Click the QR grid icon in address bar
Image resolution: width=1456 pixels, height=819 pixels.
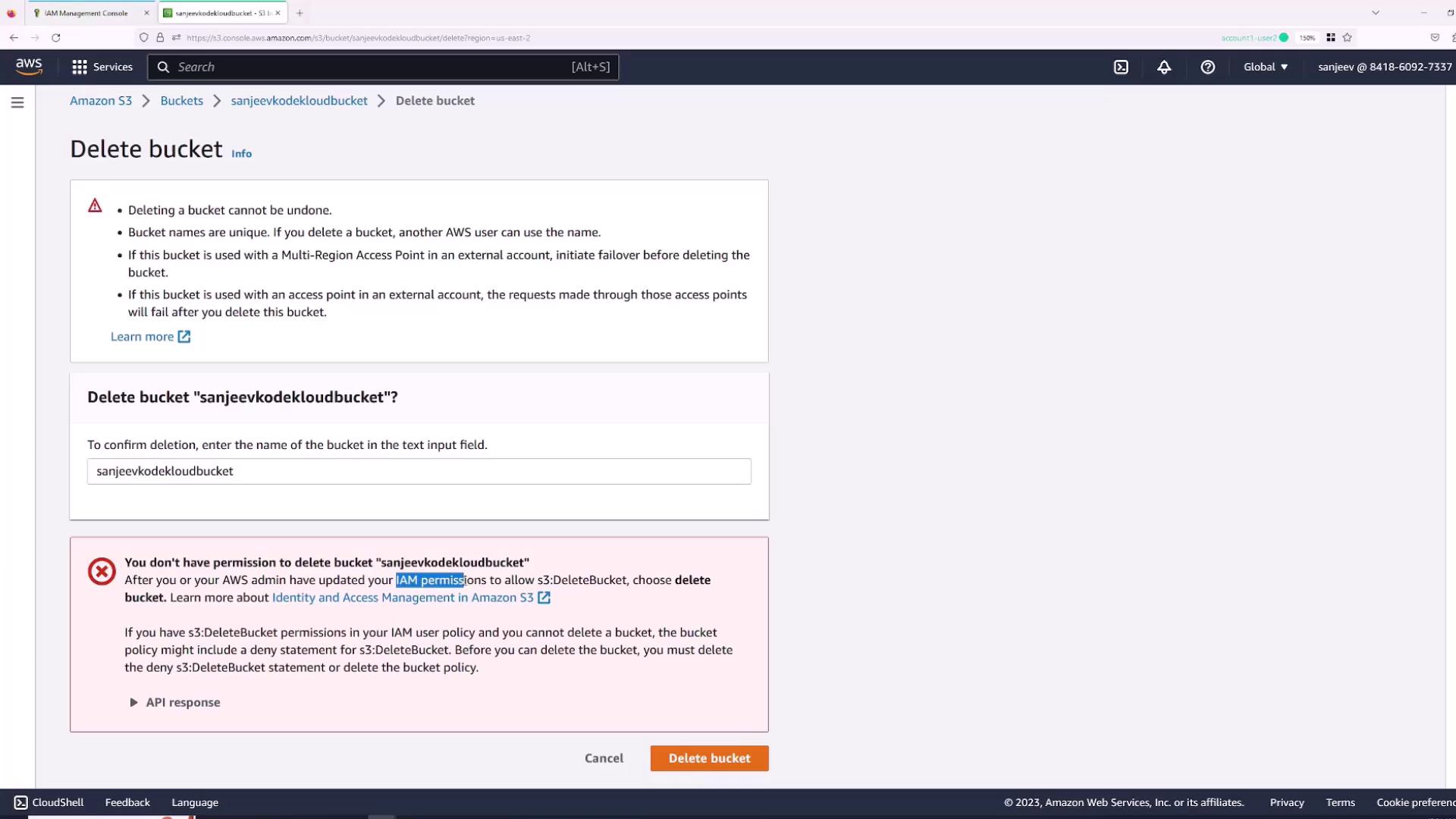click(x=1331, y=37)
